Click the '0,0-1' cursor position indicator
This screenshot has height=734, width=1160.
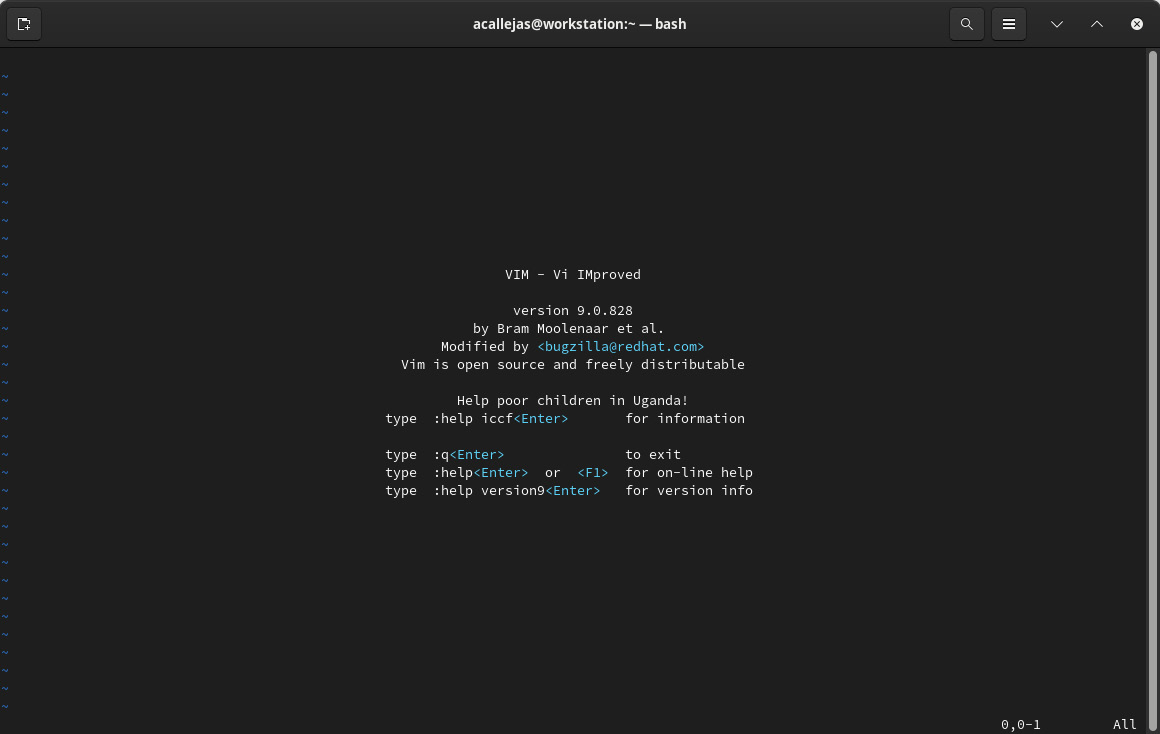(1020, 724)
